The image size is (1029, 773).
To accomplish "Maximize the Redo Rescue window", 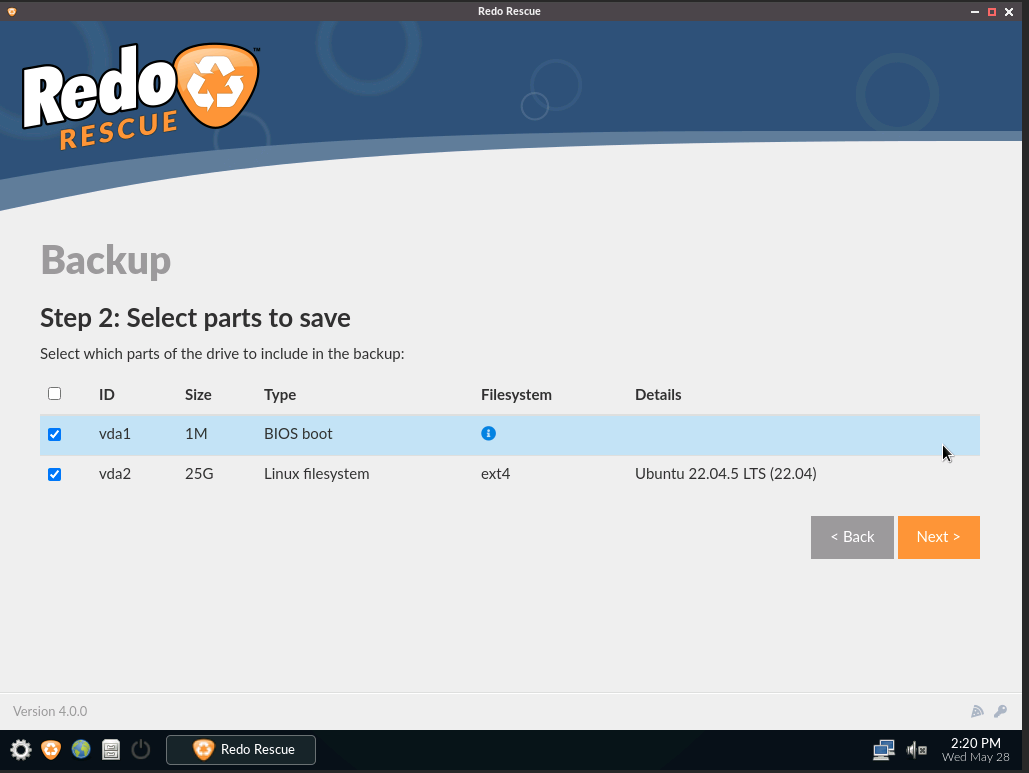I will (x=992, y=12).
